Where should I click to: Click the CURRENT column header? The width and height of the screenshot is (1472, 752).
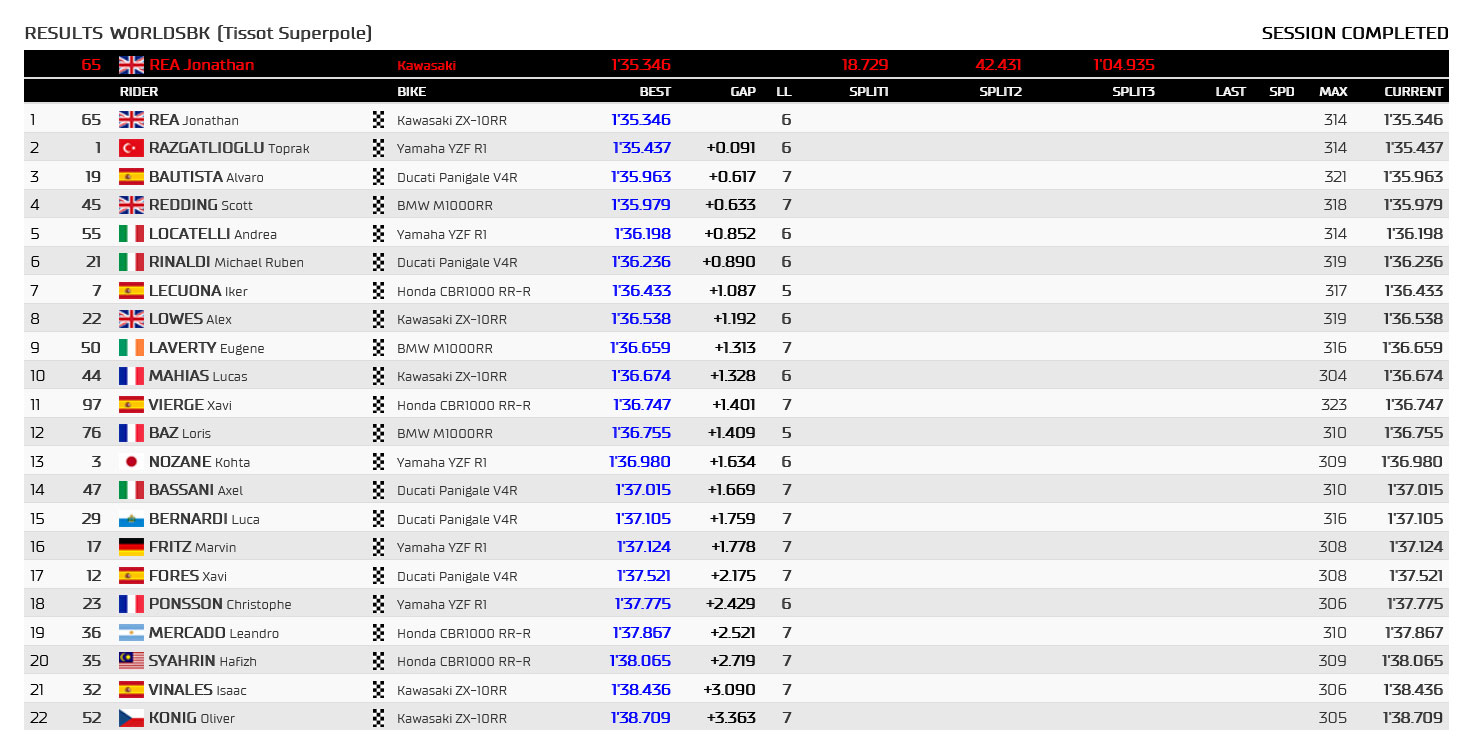tap(1414, 91)
